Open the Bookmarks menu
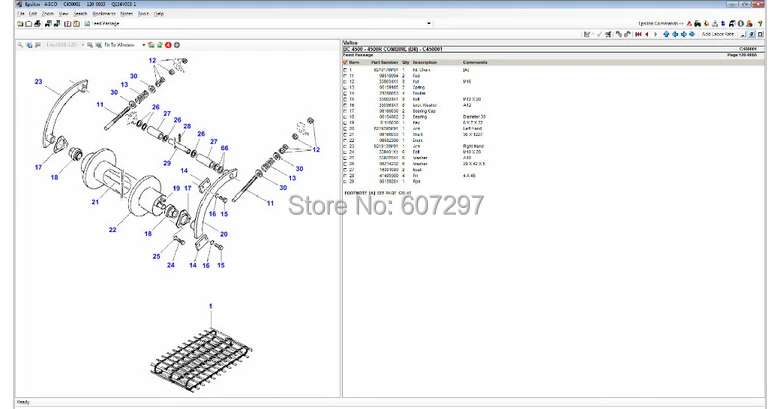 coord(104,14)
